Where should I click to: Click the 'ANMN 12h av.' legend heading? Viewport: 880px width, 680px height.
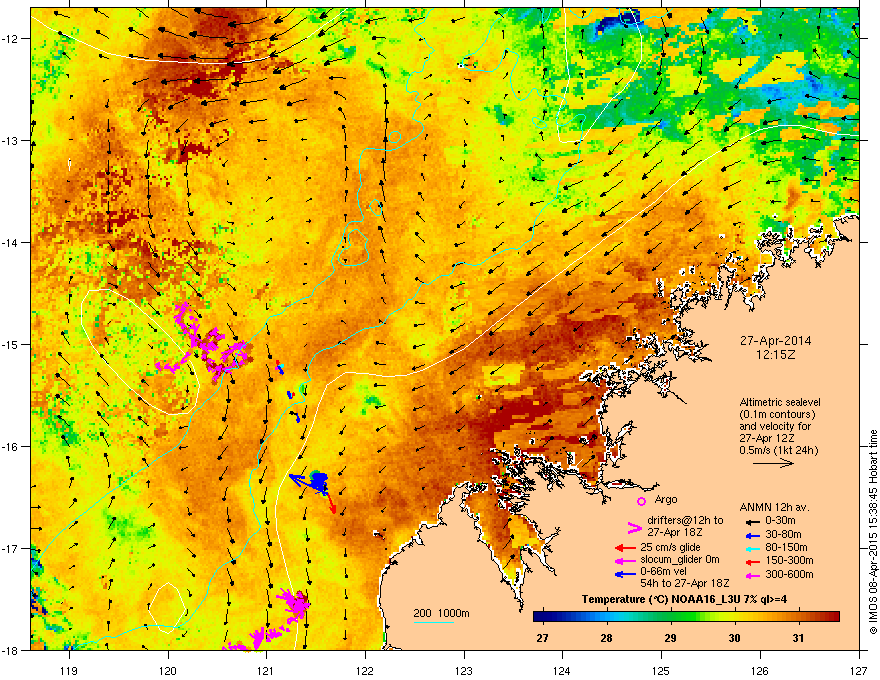774,507
